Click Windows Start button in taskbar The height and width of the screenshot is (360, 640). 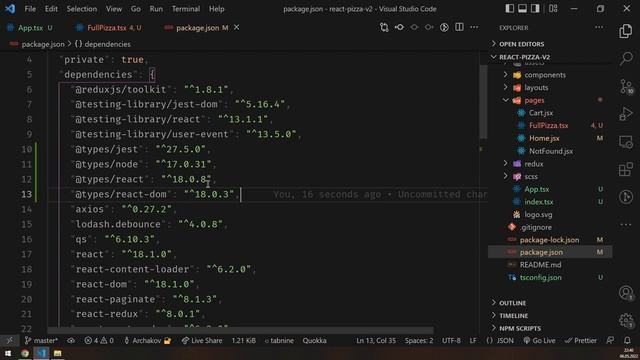(8, 353)
